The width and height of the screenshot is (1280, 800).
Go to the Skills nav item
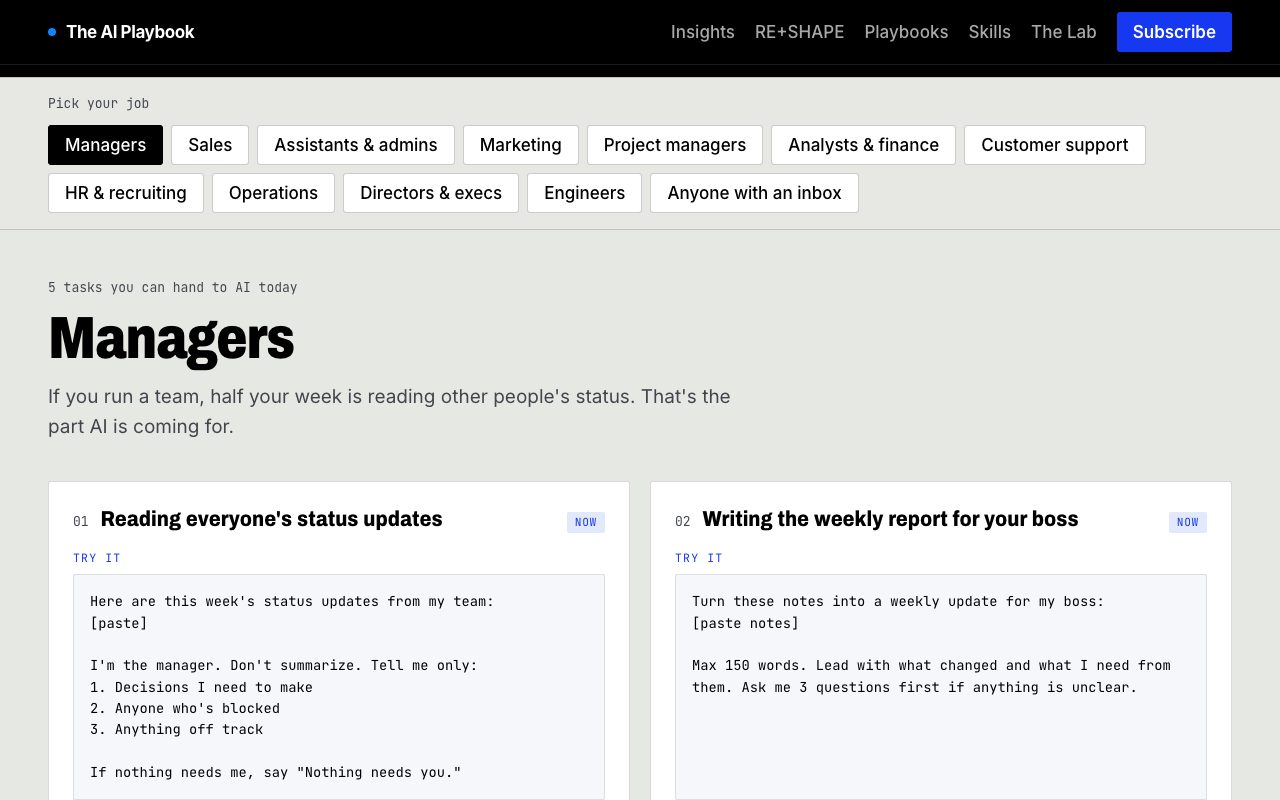(x=989, y=32)
